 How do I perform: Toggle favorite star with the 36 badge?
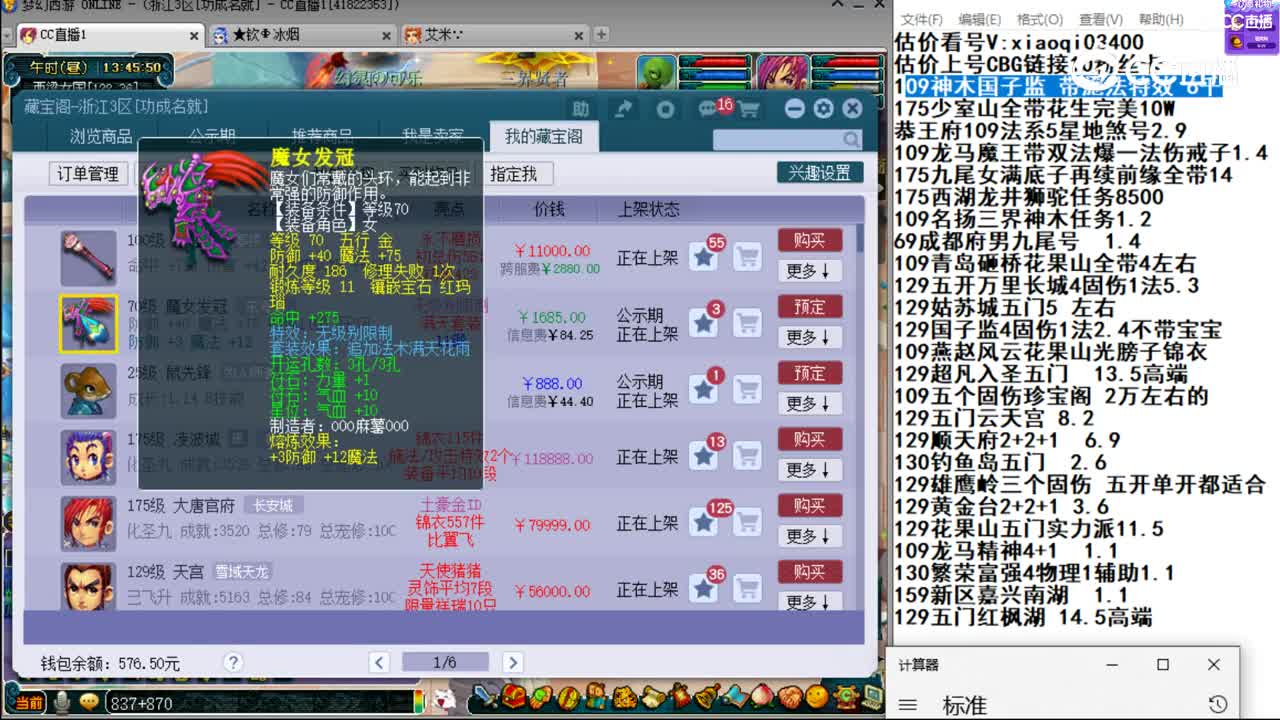tap(704, 589)
